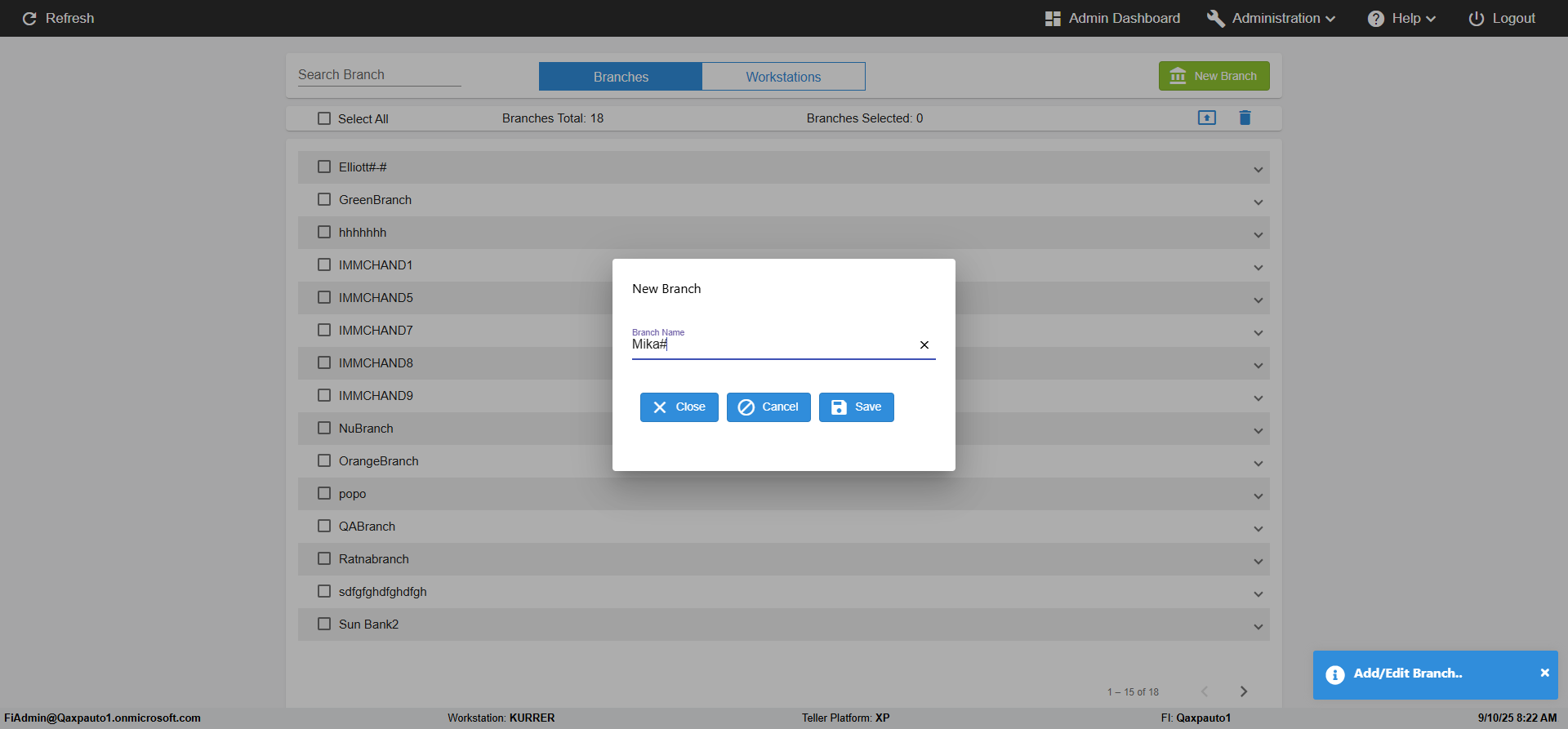The image size is (1568, 729).
Task: Expand the hhhhhhh branch row
Action: [x=1258, y=235]
